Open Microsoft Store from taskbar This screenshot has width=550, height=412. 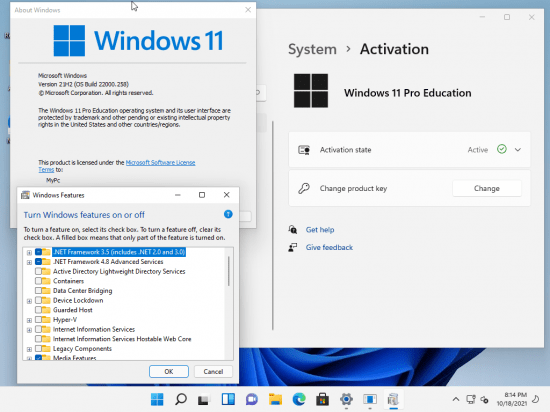pyautogui.click(x=322, y=399)
